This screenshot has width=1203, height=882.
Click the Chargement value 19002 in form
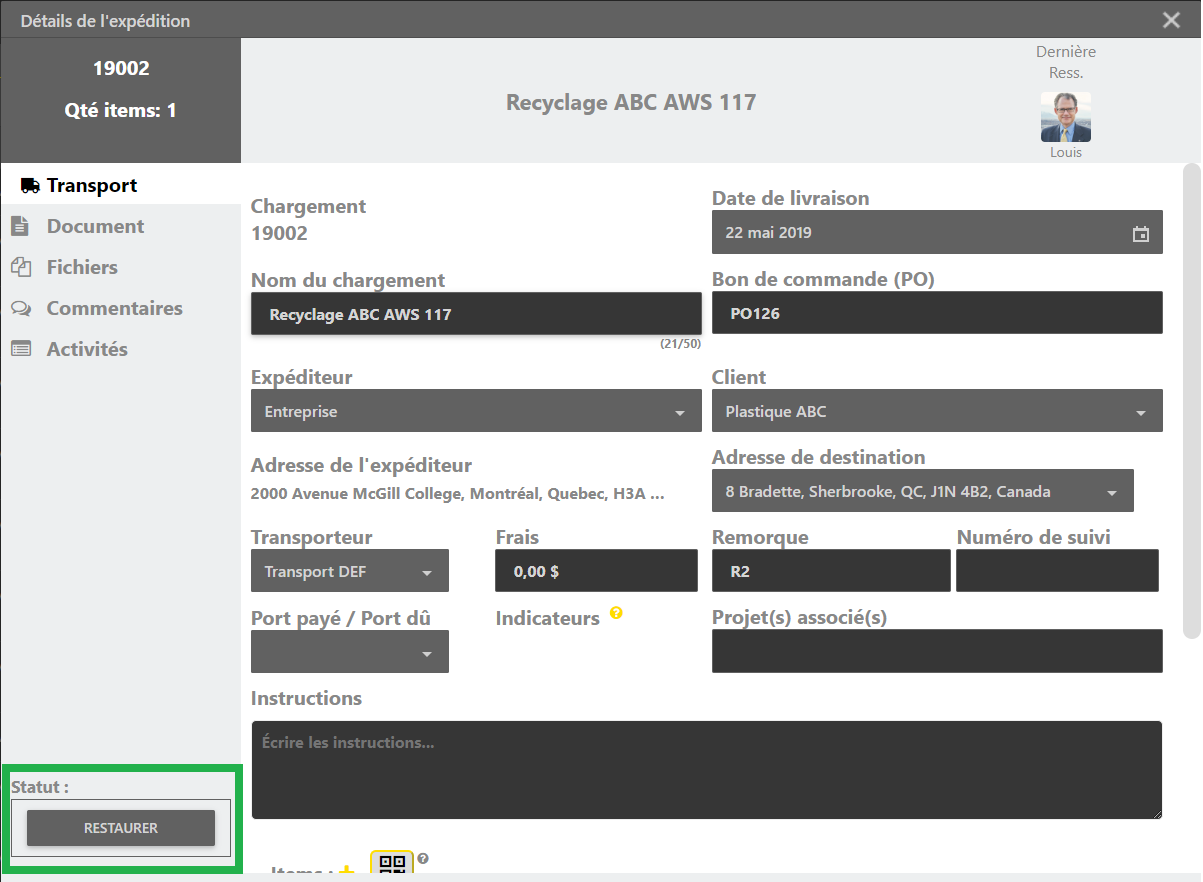(x=279, y=234)
